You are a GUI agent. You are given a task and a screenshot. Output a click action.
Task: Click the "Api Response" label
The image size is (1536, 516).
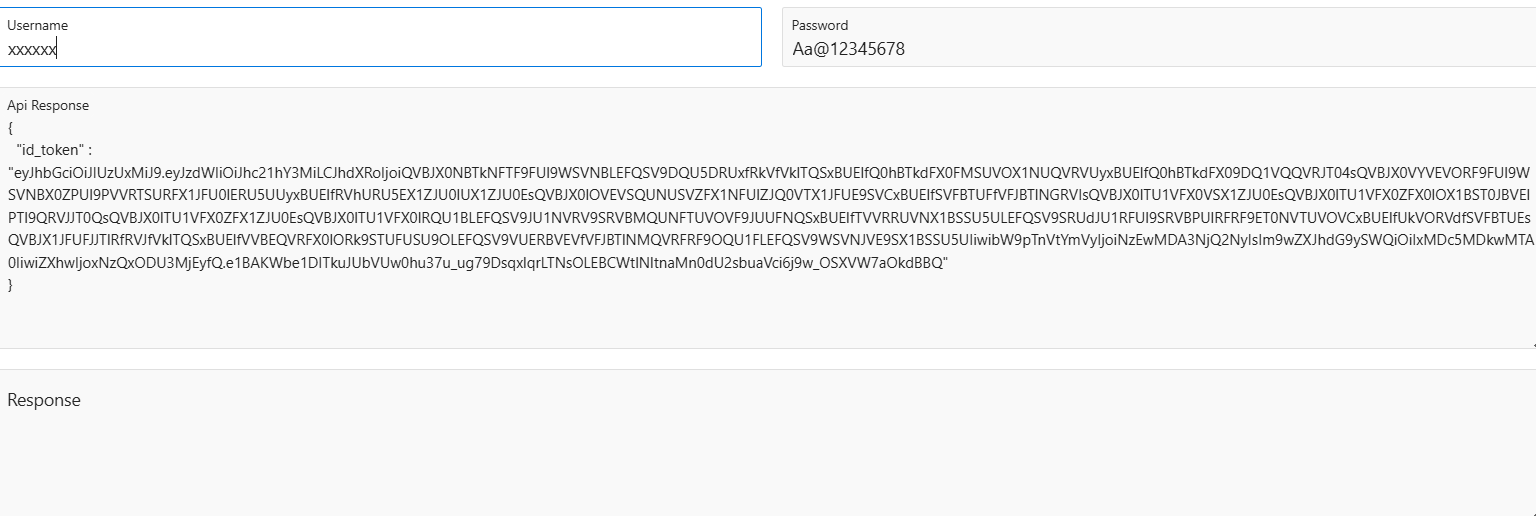coord(48,105)
